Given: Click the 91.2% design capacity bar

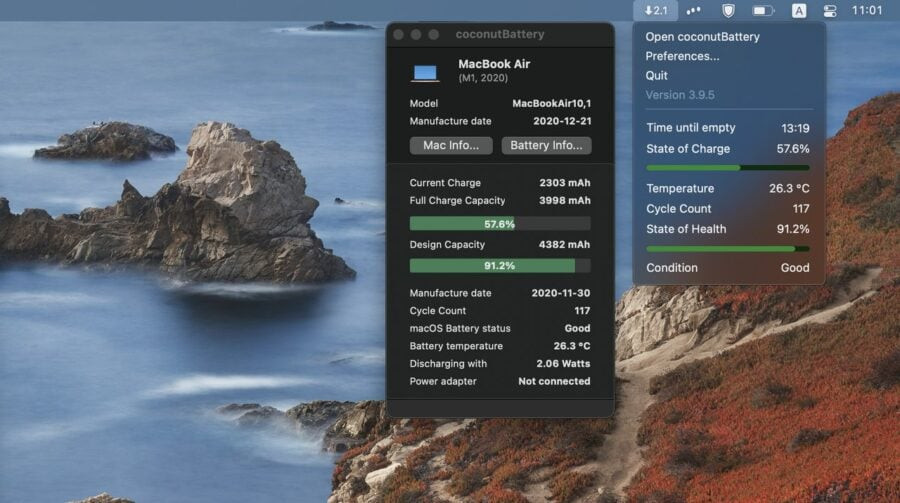Looking at the screenshot, I should (x=500, y=265).
